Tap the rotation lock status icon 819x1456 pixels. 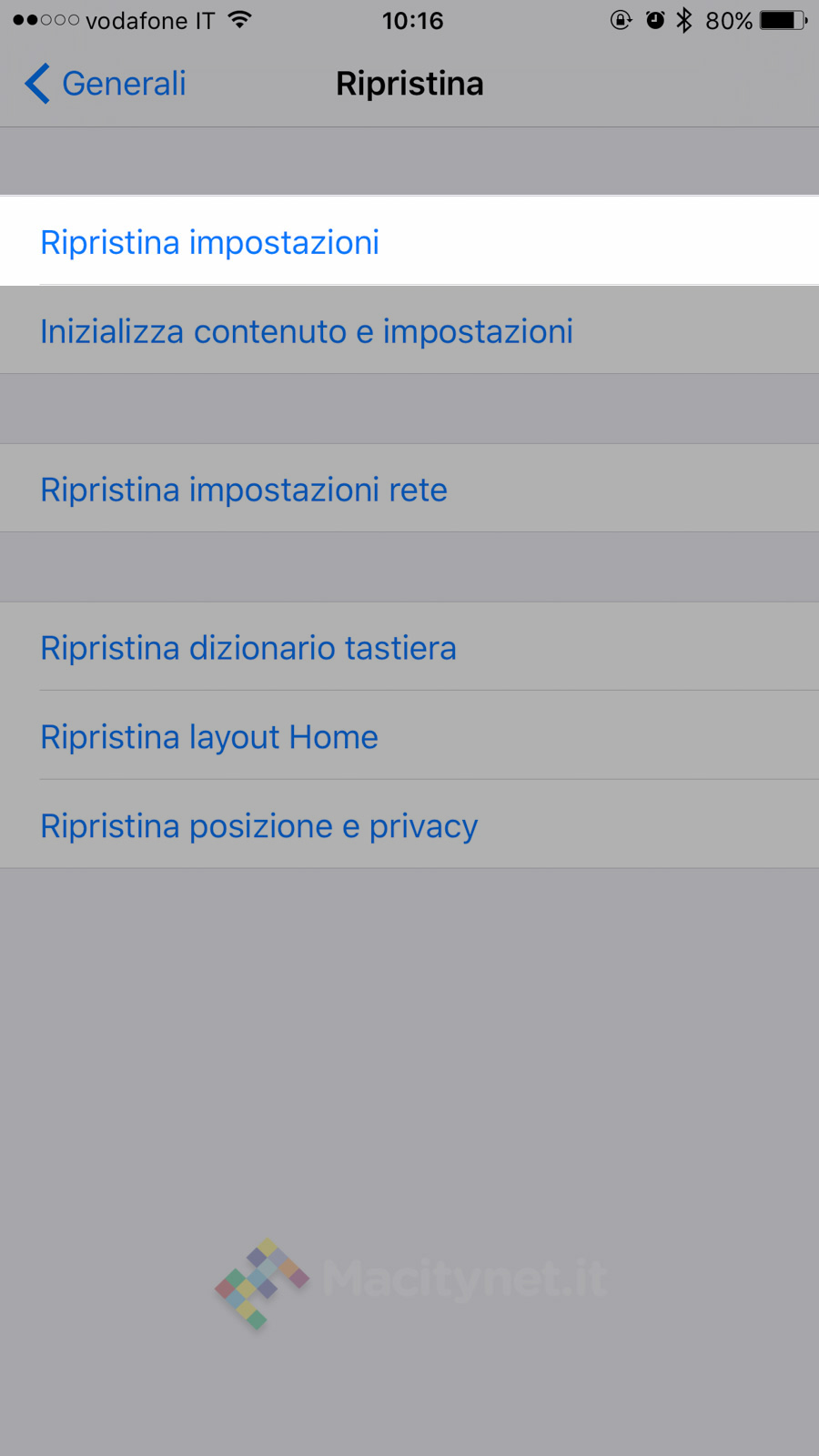pyautogui.click(x=621, y=20)
